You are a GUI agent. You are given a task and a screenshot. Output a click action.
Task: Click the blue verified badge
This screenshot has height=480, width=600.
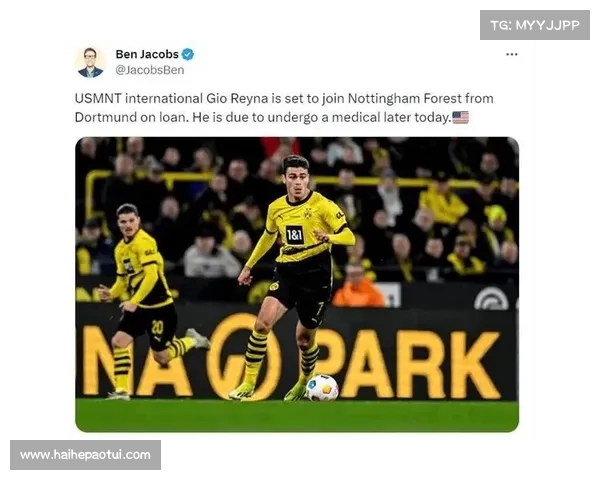188,54
